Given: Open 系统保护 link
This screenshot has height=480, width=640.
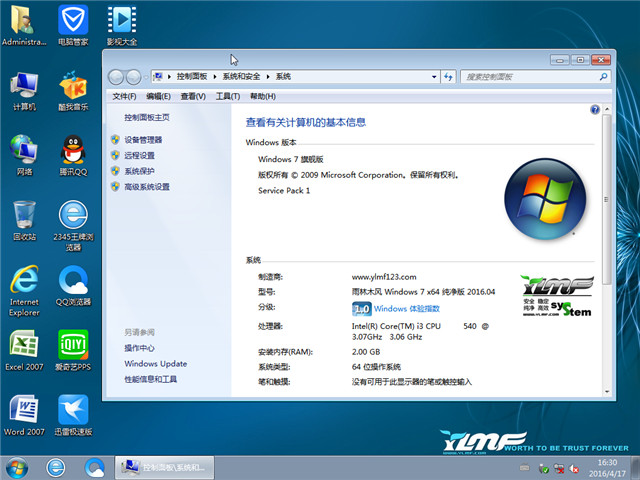Looking at the screenshot, I should coord(139,171).
